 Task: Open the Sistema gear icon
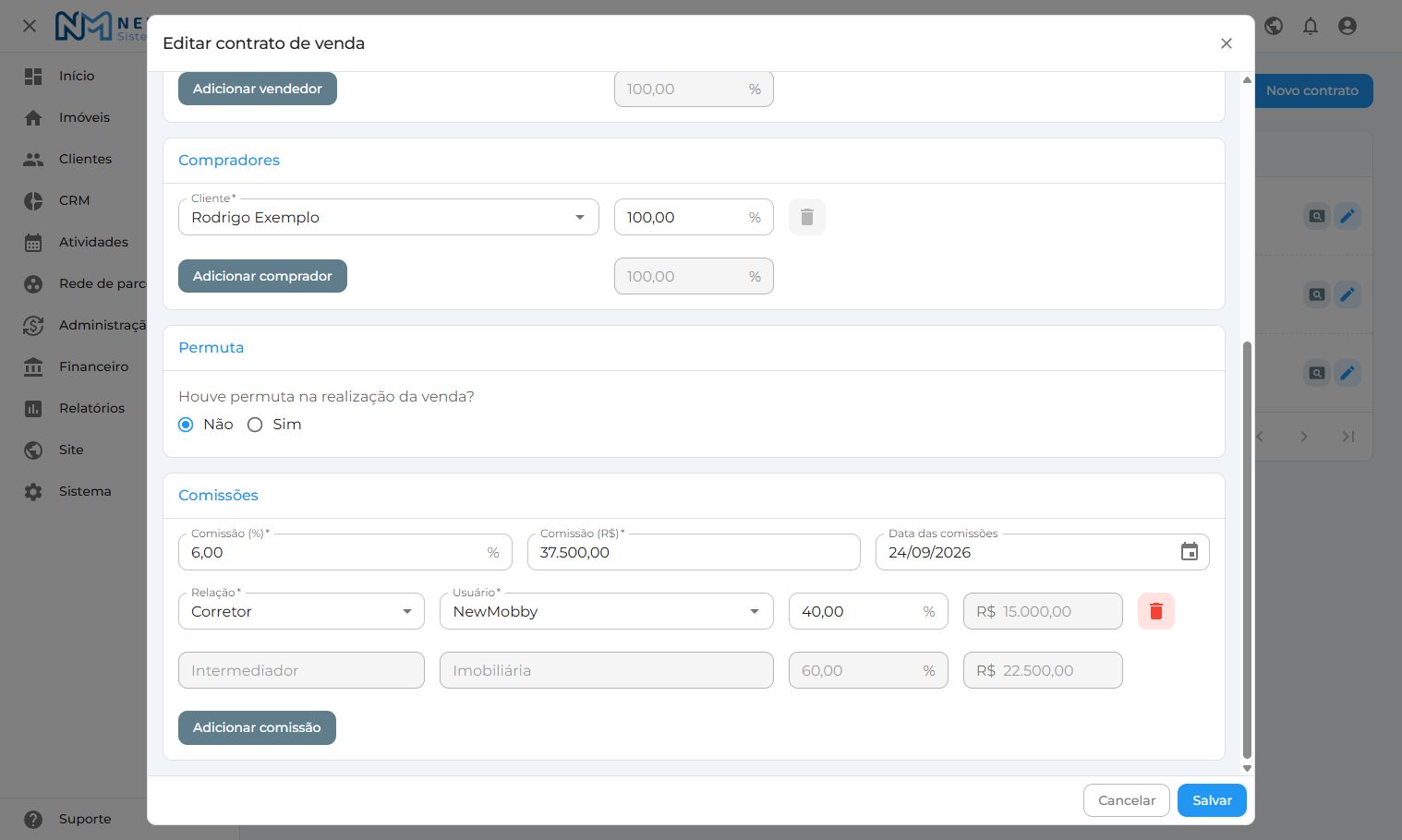pyautogui.click(x=33, y=491)
